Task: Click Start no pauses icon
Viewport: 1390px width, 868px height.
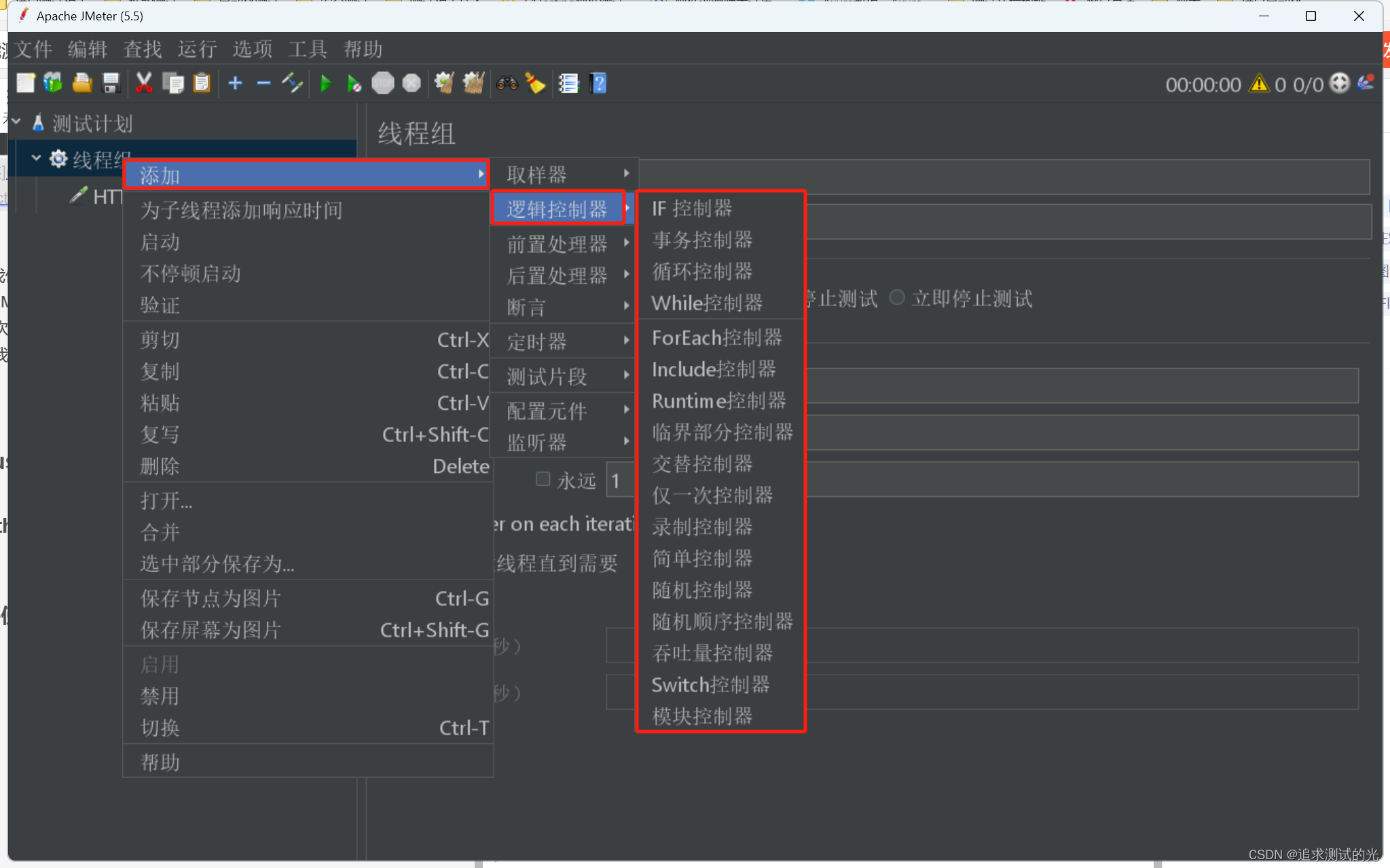Action: click(x=354, y=83)
